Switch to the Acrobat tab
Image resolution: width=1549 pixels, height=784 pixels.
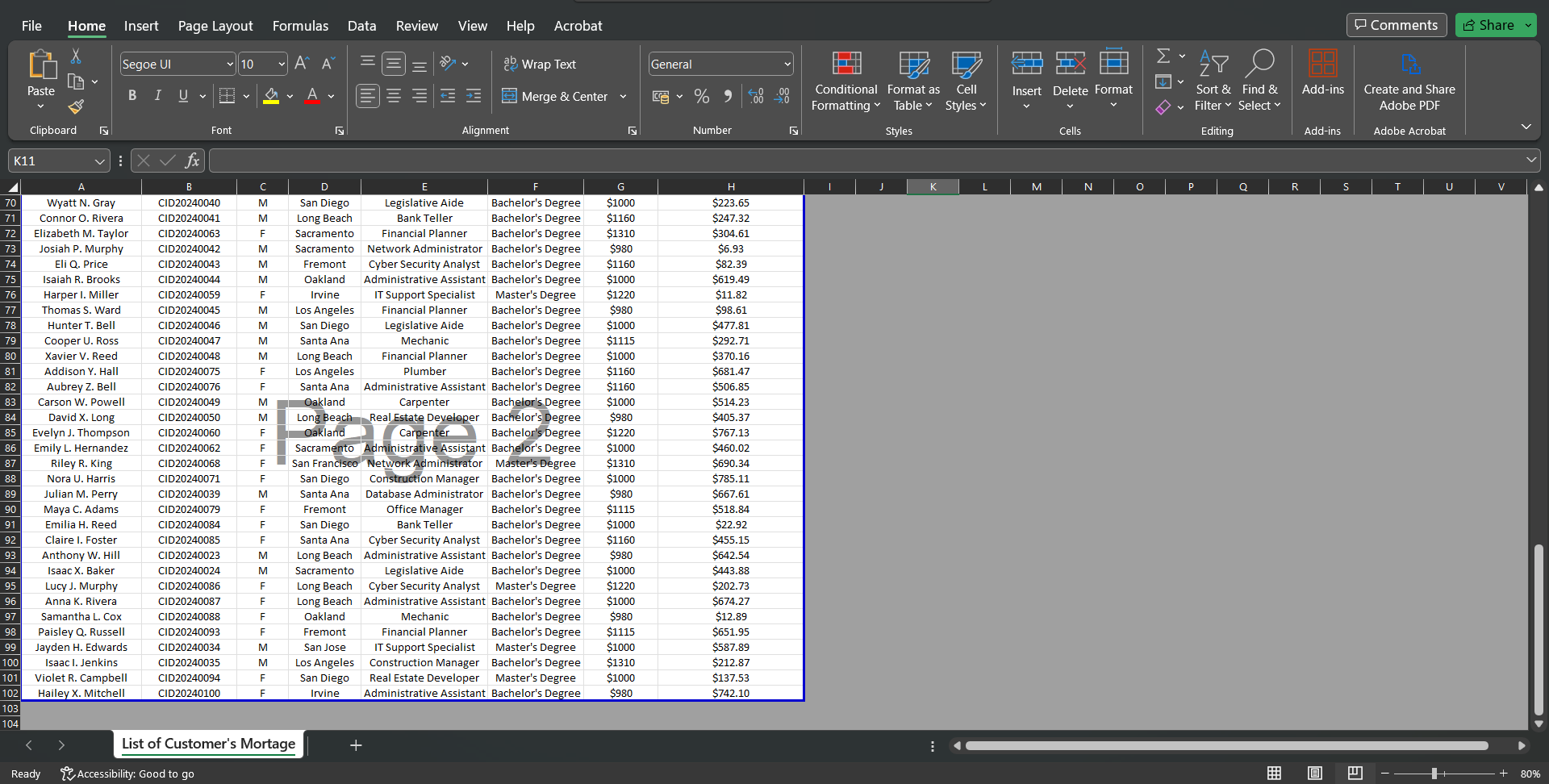[x=578, y=26]
